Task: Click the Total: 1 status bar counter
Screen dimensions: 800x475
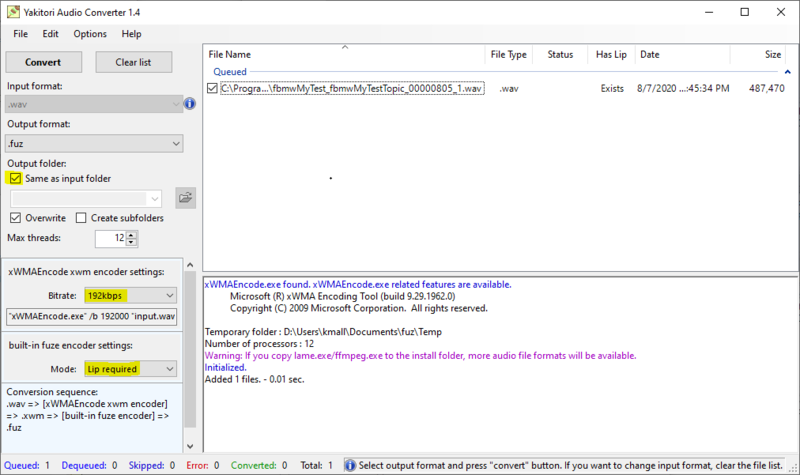Action: coord(316,465)
